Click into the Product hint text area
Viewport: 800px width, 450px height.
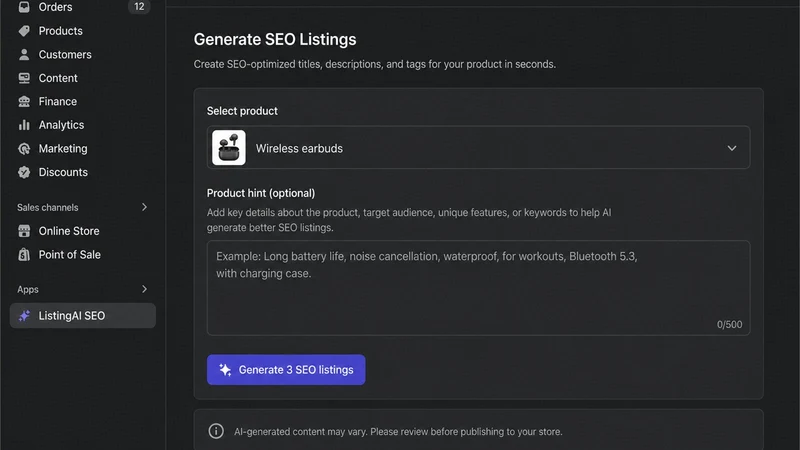(478, 288)
